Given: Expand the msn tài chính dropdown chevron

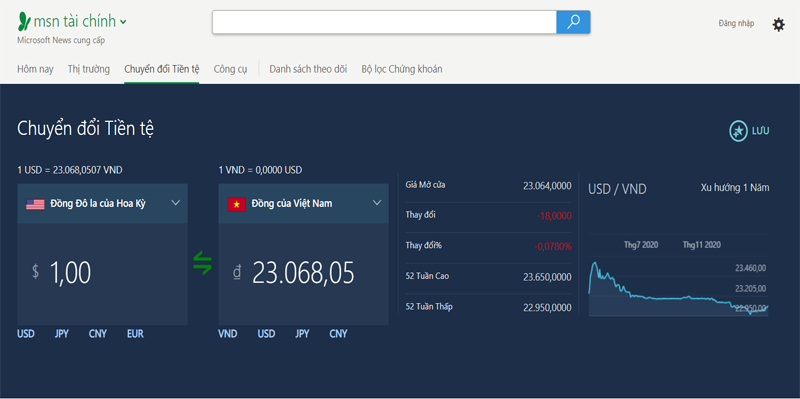Looking at the screenshot, I should [x=123, y=22].
